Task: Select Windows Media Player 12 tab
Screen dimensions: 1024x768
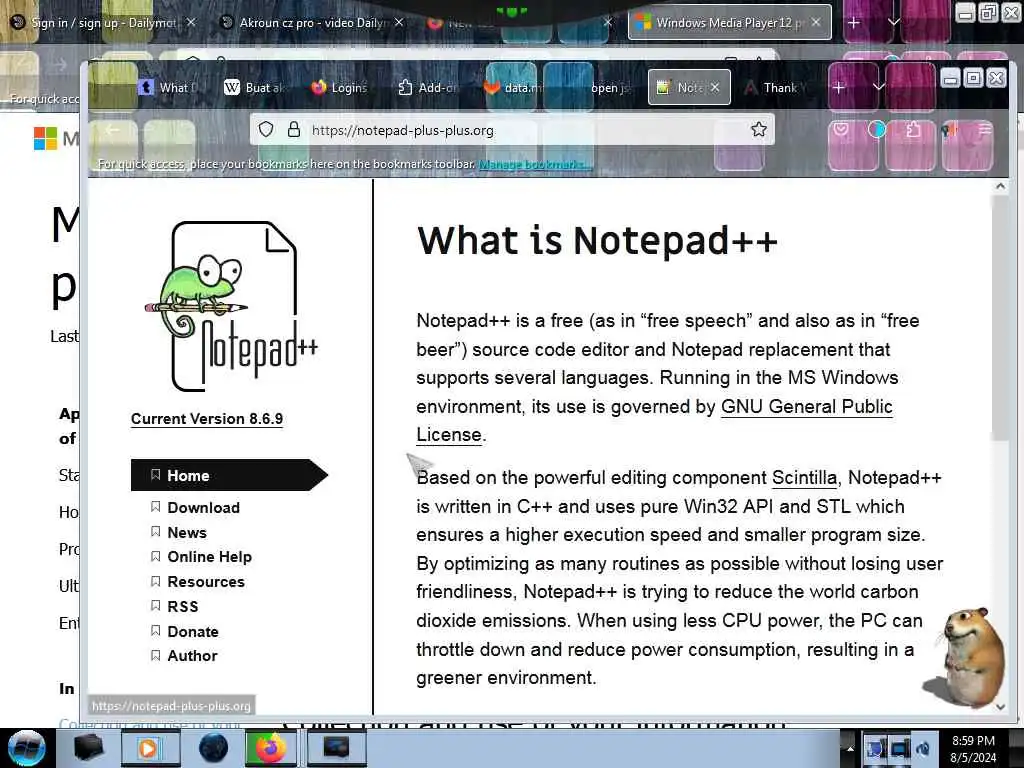Action: click(x=729, y=22)
